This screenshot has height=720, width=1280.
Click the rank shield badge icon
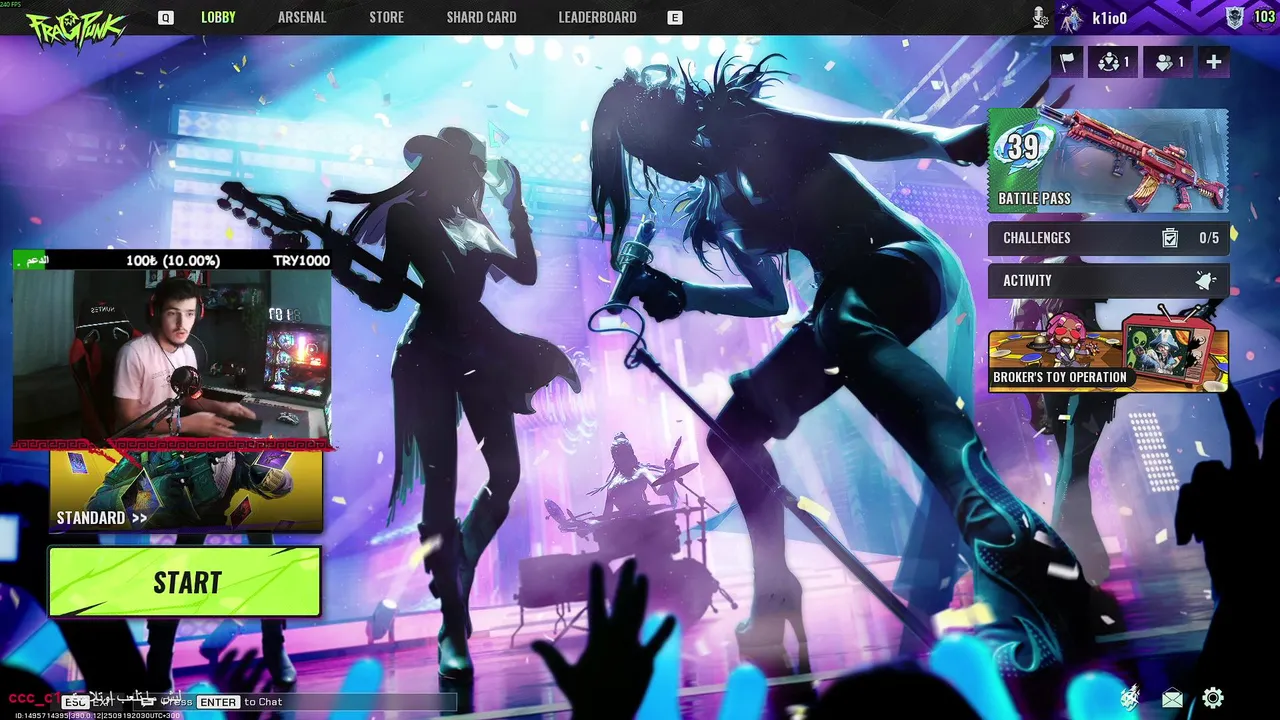coord(1235,17)
